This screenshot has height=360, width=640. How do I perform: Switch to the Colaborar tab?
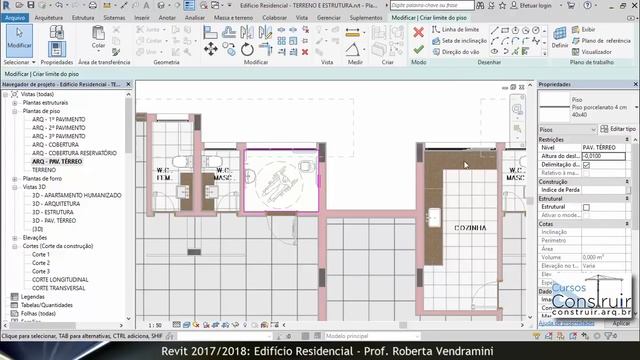[x=274, y=18]
